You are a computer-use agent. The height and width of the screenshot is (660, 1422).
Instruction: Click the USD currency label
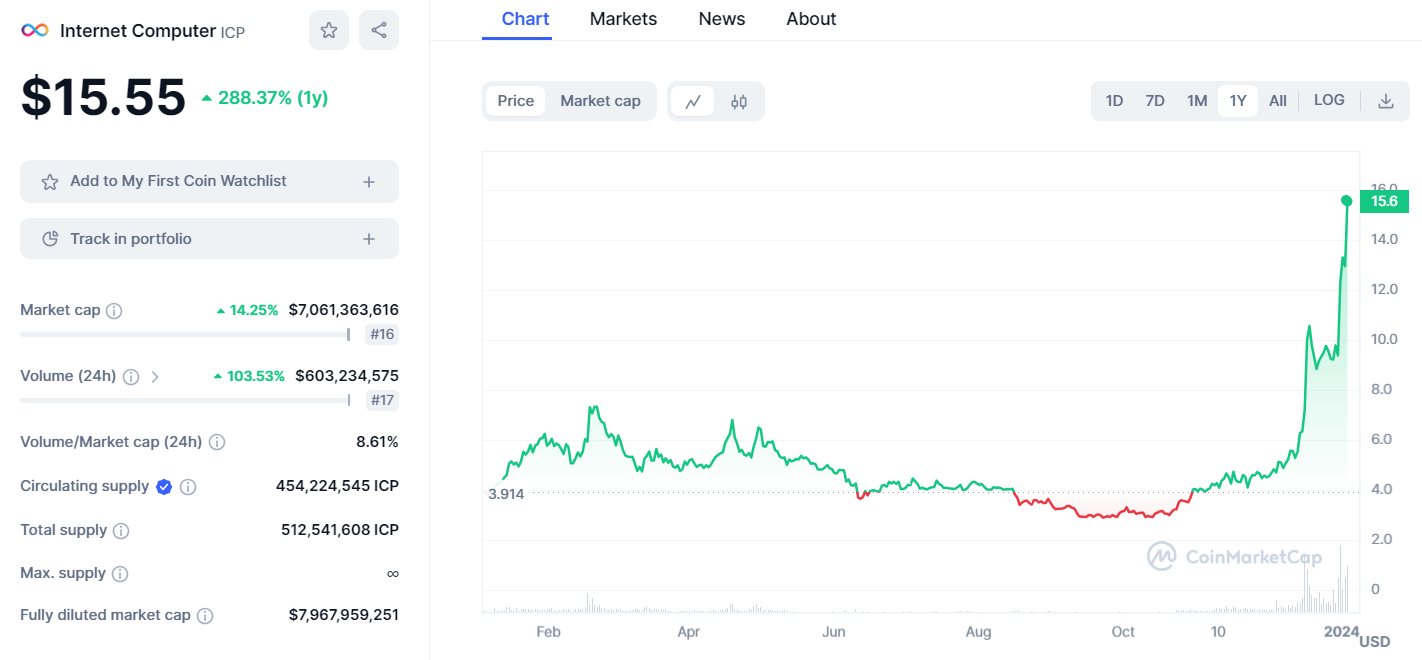[x=1375, y=642]
